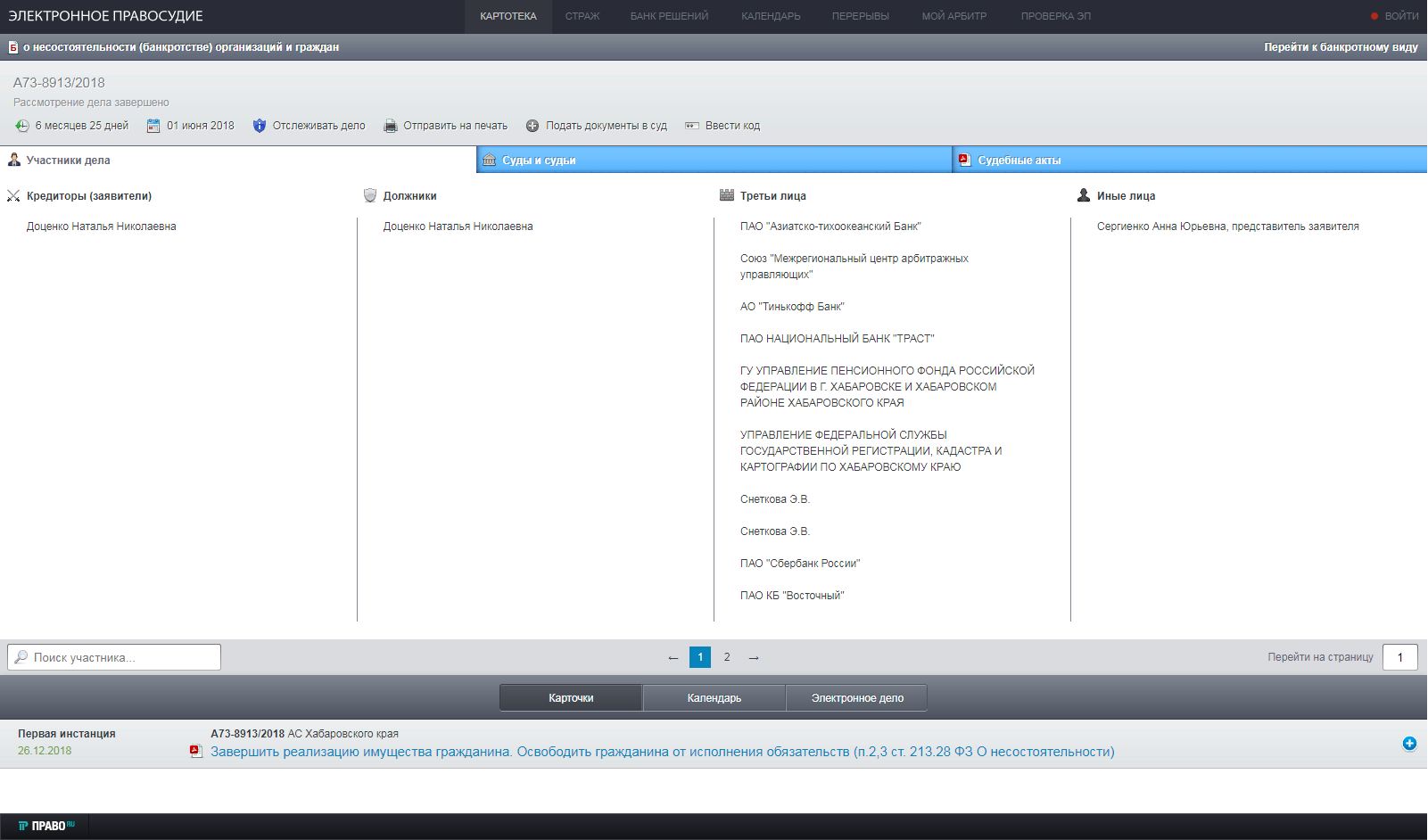This screenshot has width=1428, height=840.
Task: Click the shield icon to track the case
Action: [x=260, y=126]
